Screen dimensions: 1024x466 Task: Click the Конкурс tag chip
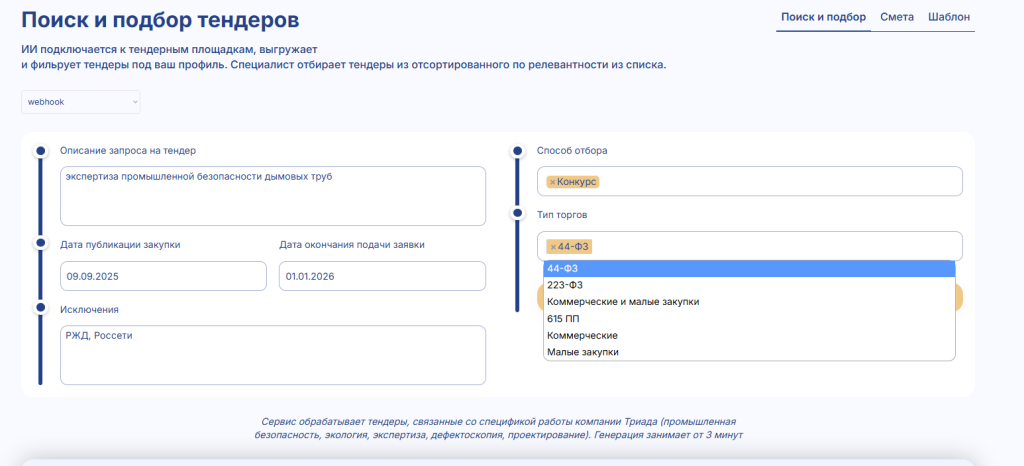click(575, 182)
